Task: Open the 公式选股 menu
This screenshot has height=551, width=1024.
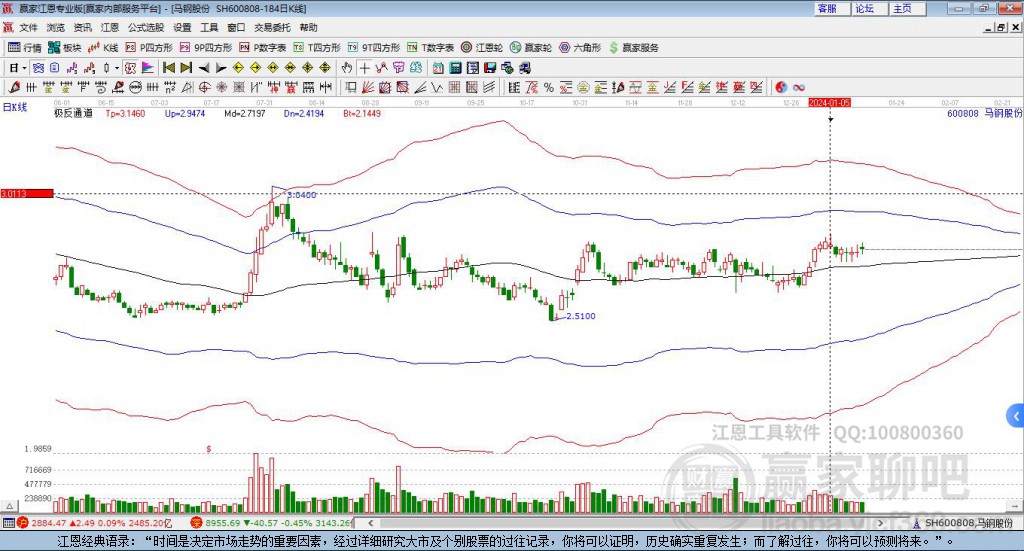Action: tap(146, 27)
